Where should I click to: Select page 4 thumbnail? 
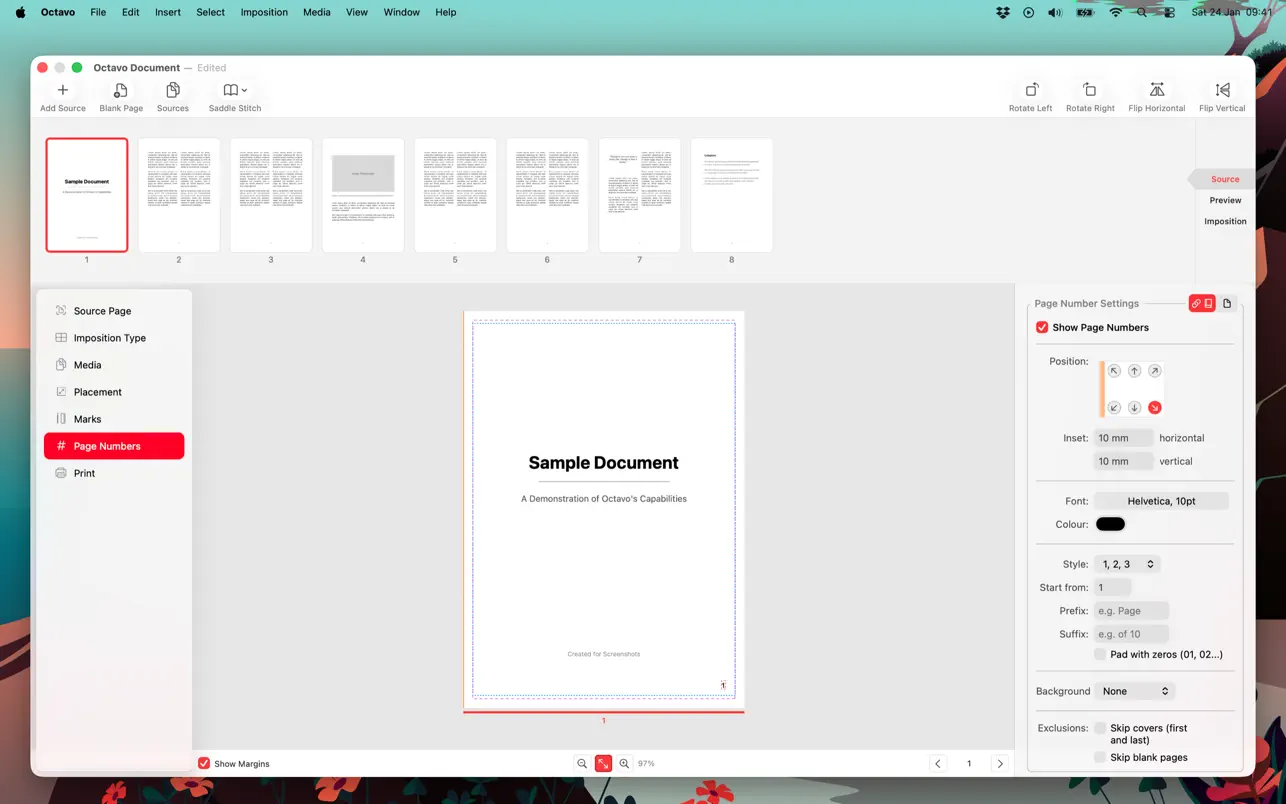pos(363,195)
